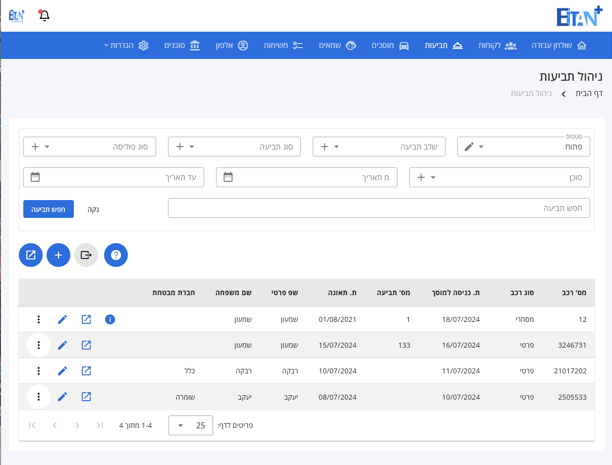Edit claim row 3246731
This screenshot has height=465, width=612.
click(x=62, y=345)
